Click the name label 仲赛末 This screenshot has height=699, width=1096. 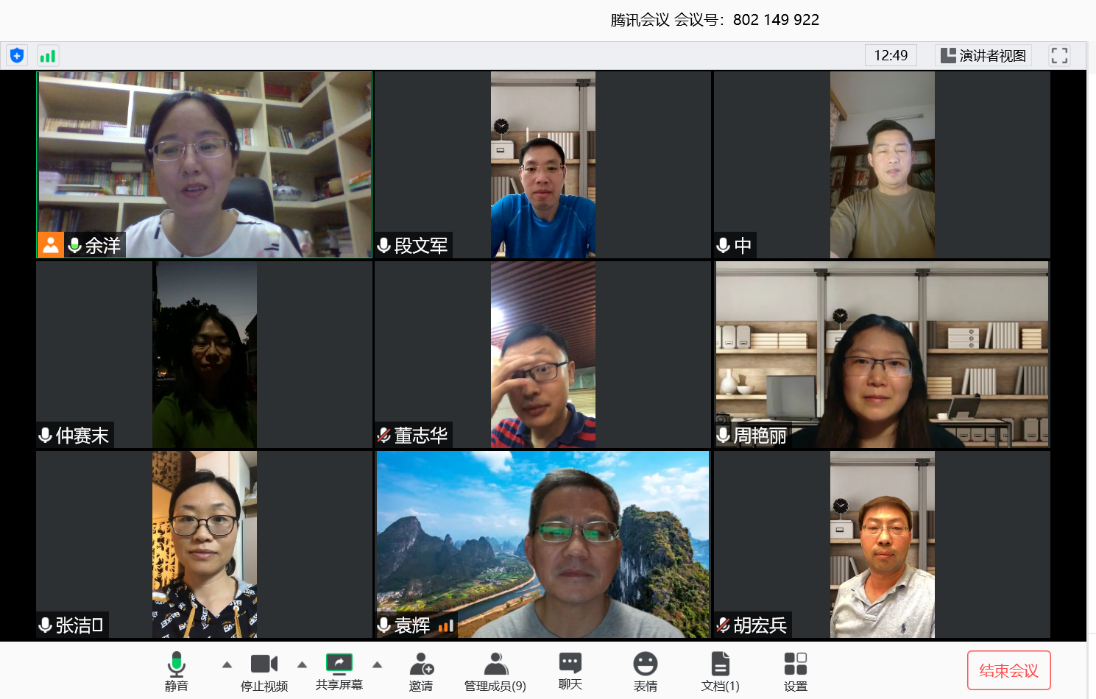coord(82,435)
